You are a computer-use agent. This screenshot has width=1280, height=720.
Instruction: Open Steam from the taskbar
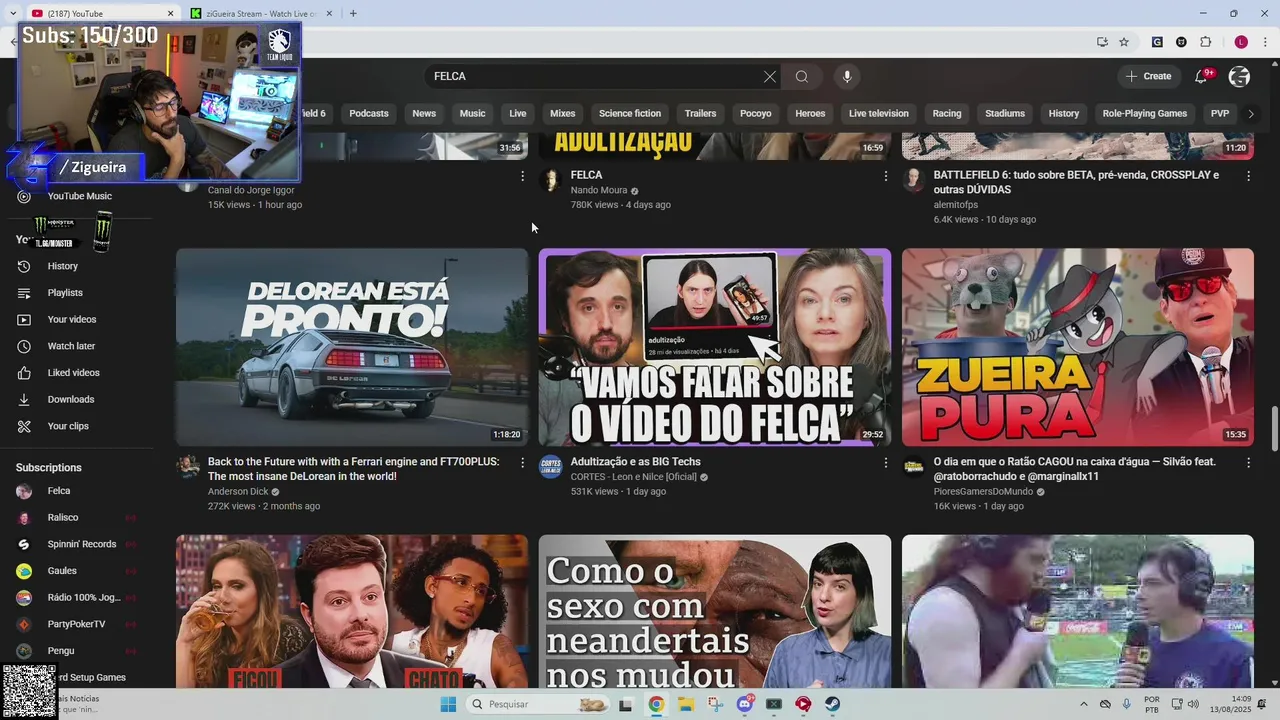click(832, 704)
